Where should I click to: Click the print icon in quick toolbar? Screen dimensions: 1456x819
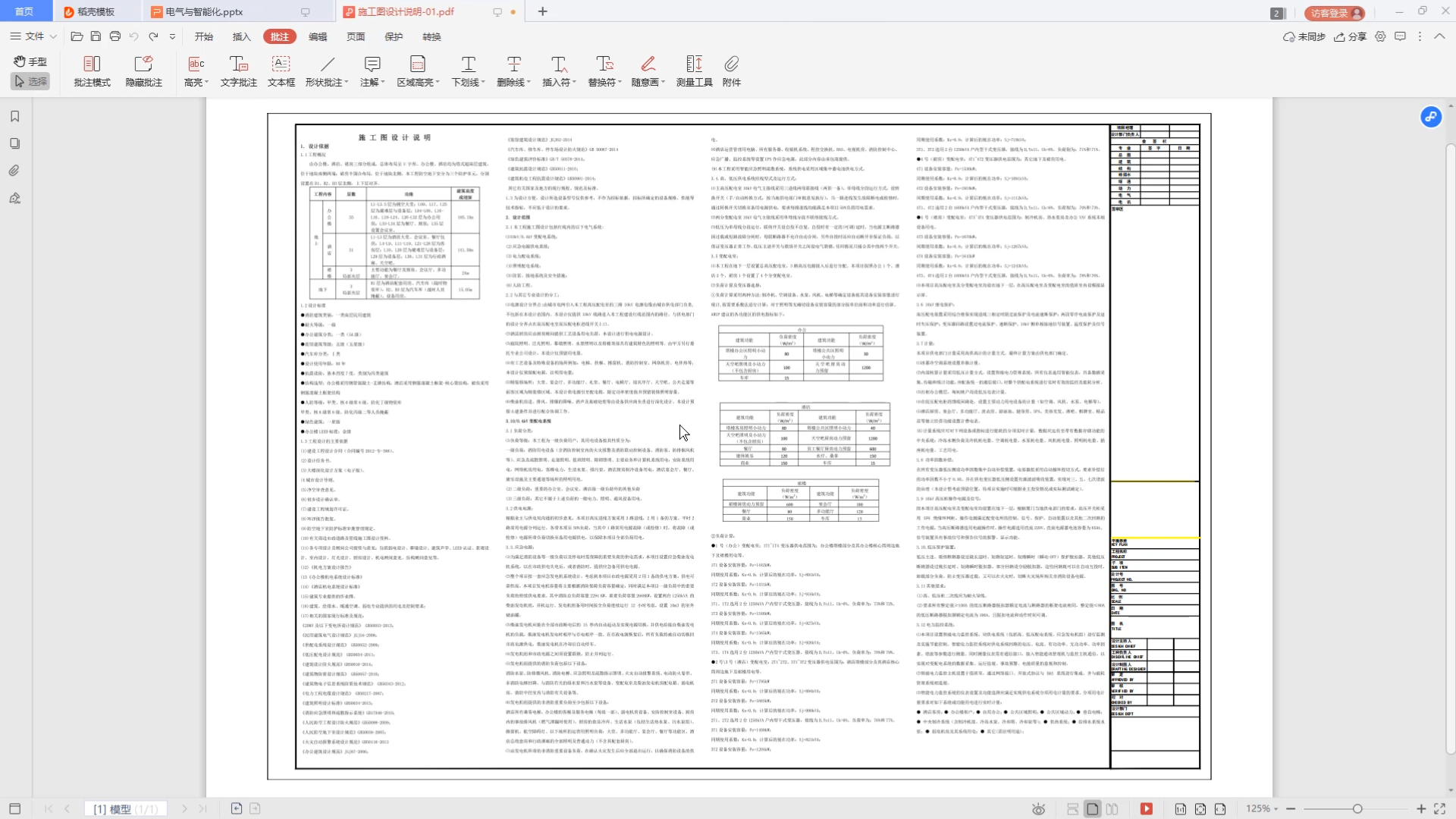[115, 36]
